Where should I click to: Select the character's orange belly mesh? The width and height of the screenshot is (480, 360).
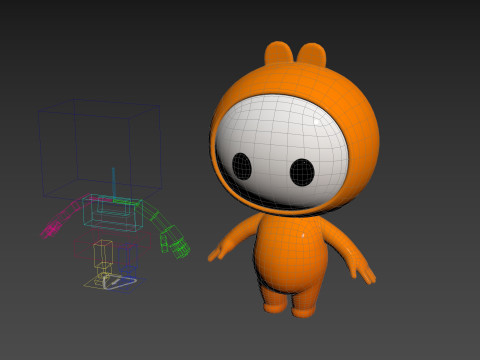(x=291, y=254)
